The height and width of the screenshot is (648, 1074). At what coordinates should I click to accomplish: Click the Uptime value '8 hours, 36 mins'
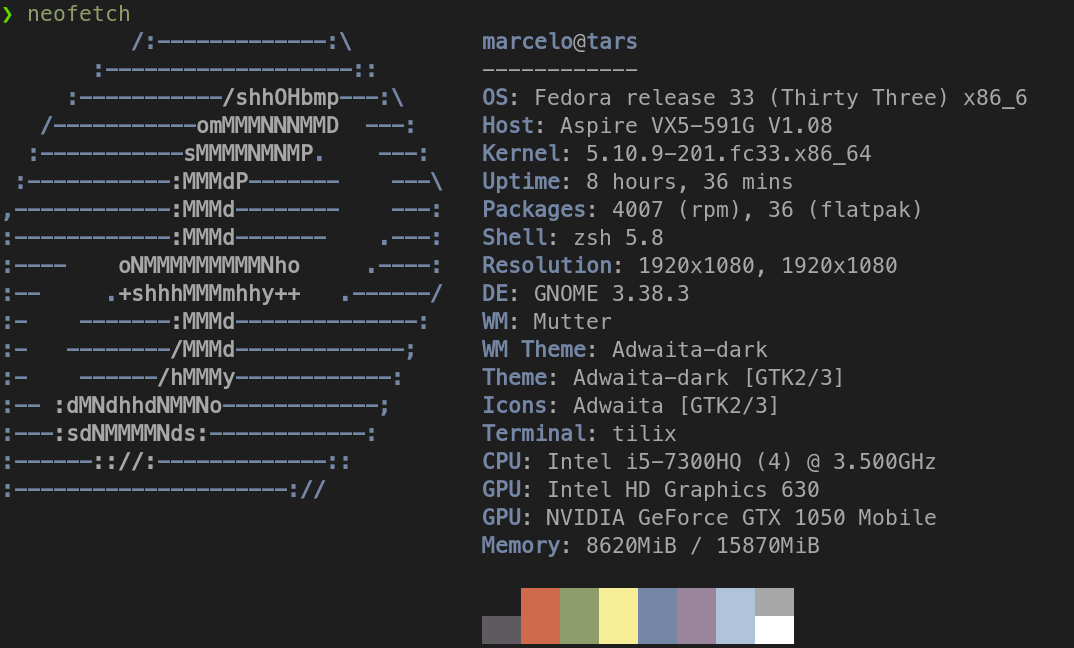tap(689, 182)
